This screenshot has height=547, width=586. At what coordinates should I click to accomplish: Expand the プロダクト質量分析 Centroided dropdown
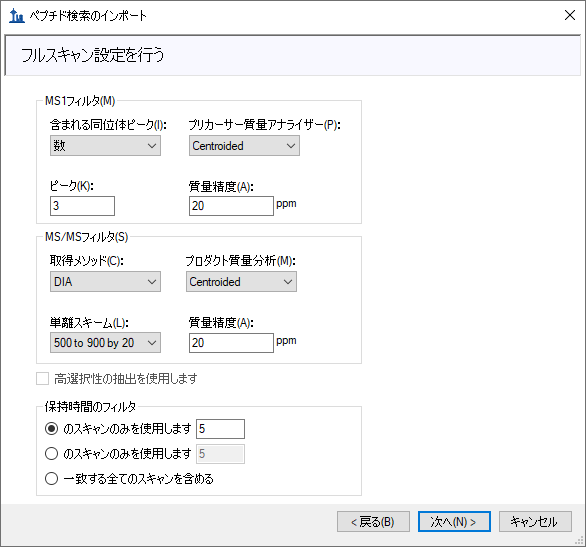point(241,282)
